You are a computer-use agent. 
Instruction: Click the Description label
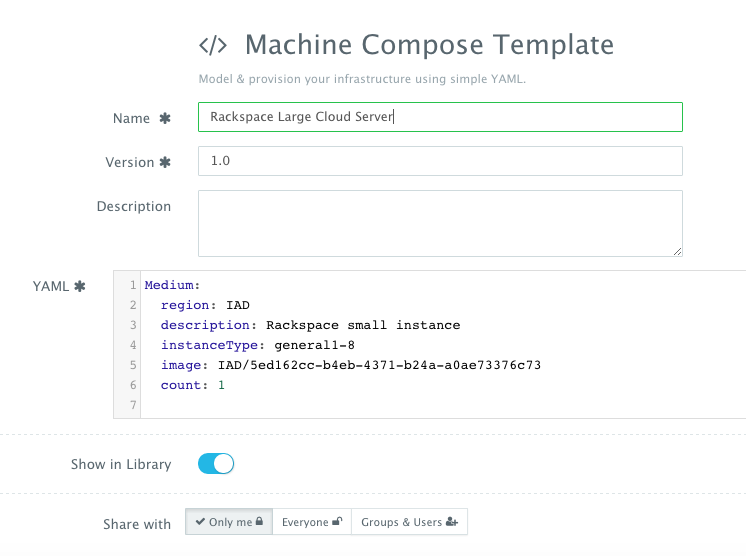coord(134,206)
